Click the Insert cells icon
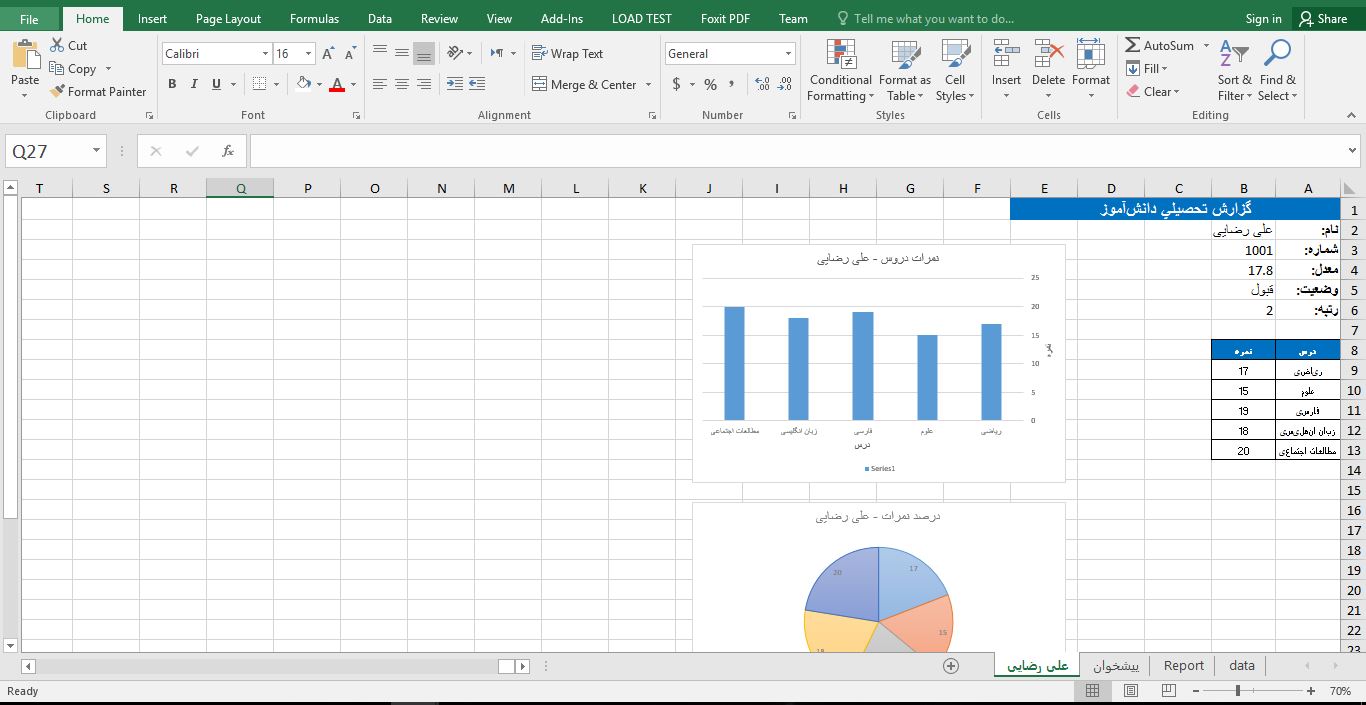The height and width of the screenshot is (705, 1366). point(1006,54)
